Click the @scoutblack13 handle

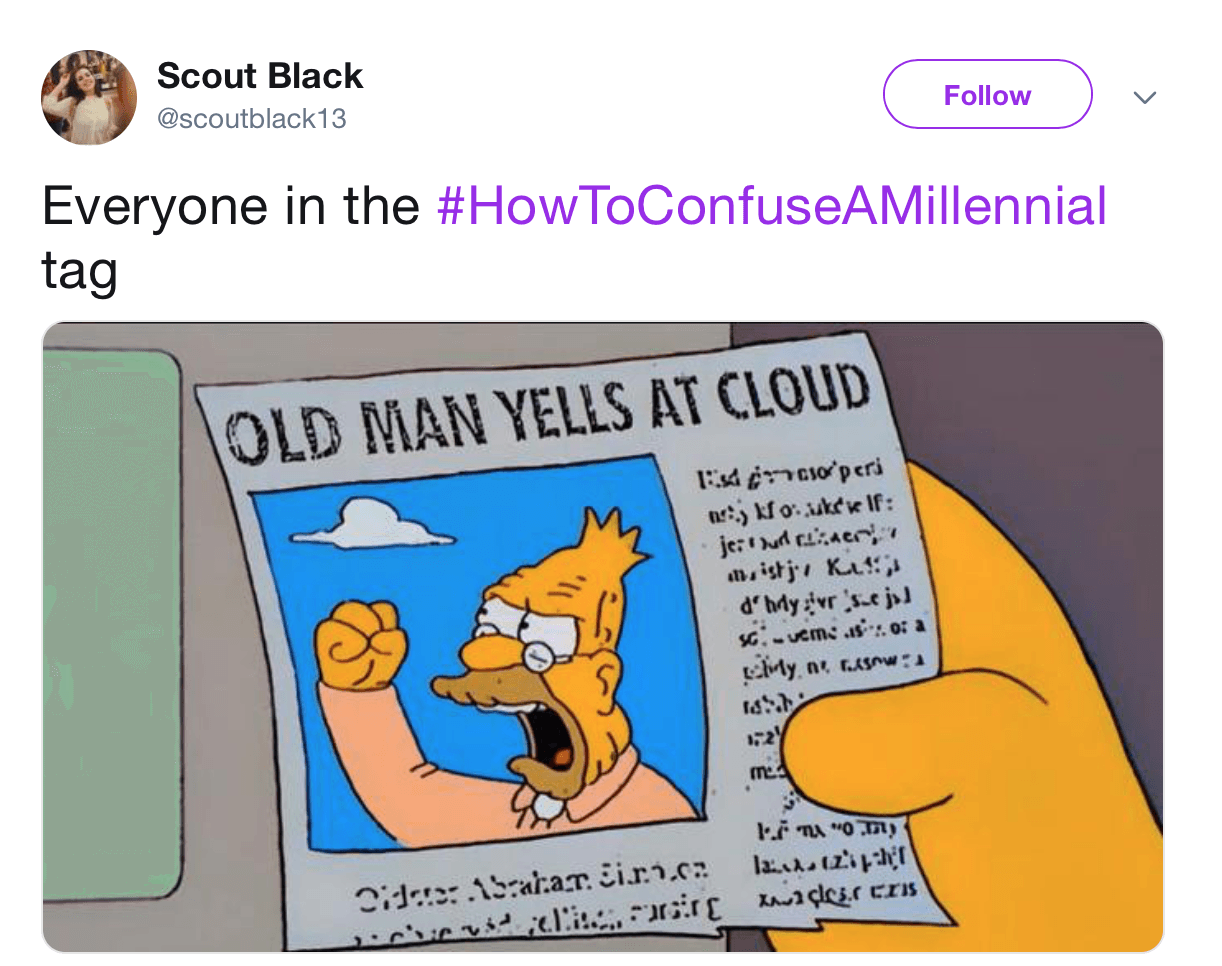tap(251, 119)
